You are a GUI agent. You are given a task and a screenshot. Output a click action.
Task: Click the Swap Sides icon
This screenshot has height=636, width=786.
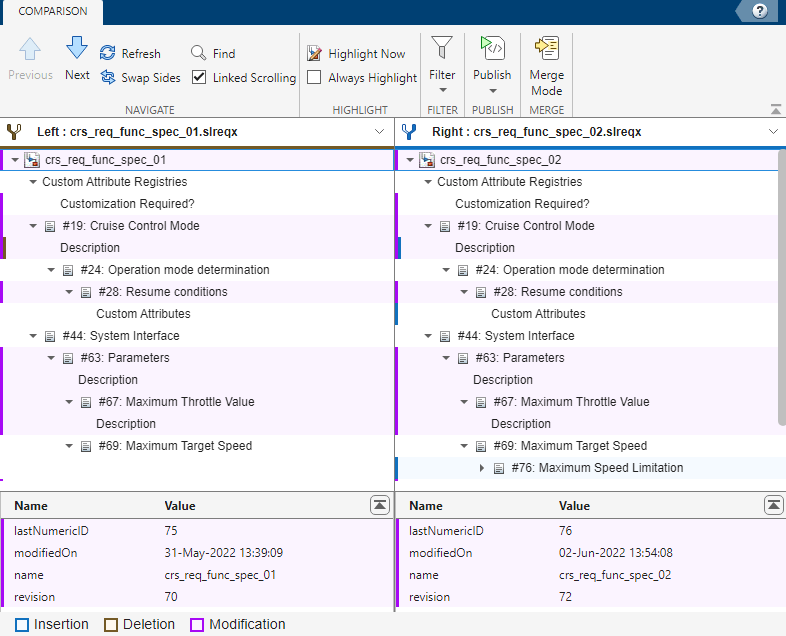[x=108, y=78]
